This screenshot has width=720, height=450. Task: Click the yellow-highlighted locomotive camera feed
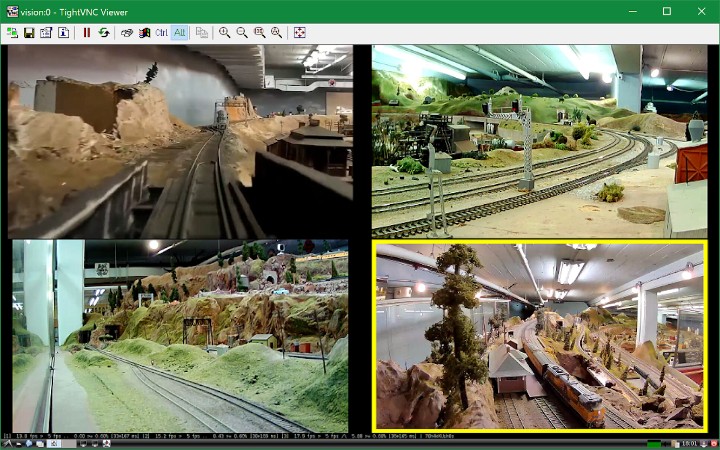[x=540, y=336]
